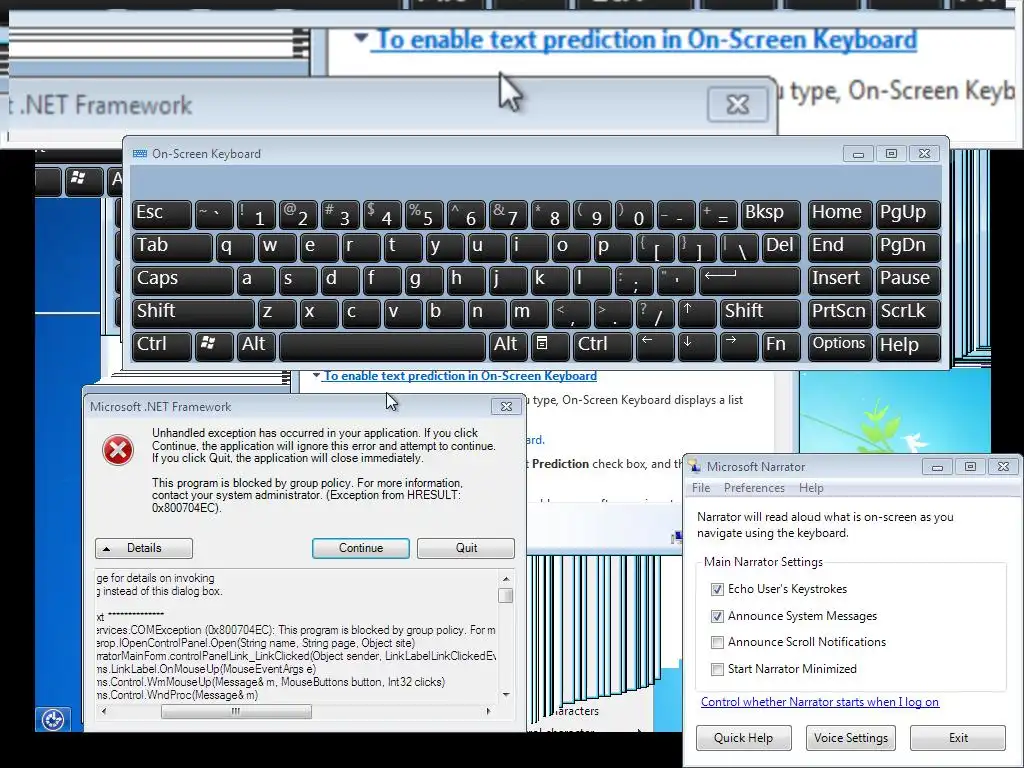Click the magnified On-Screen Keyboard text prediction link
The image size is (1024, 768).
tap(647, 39)
